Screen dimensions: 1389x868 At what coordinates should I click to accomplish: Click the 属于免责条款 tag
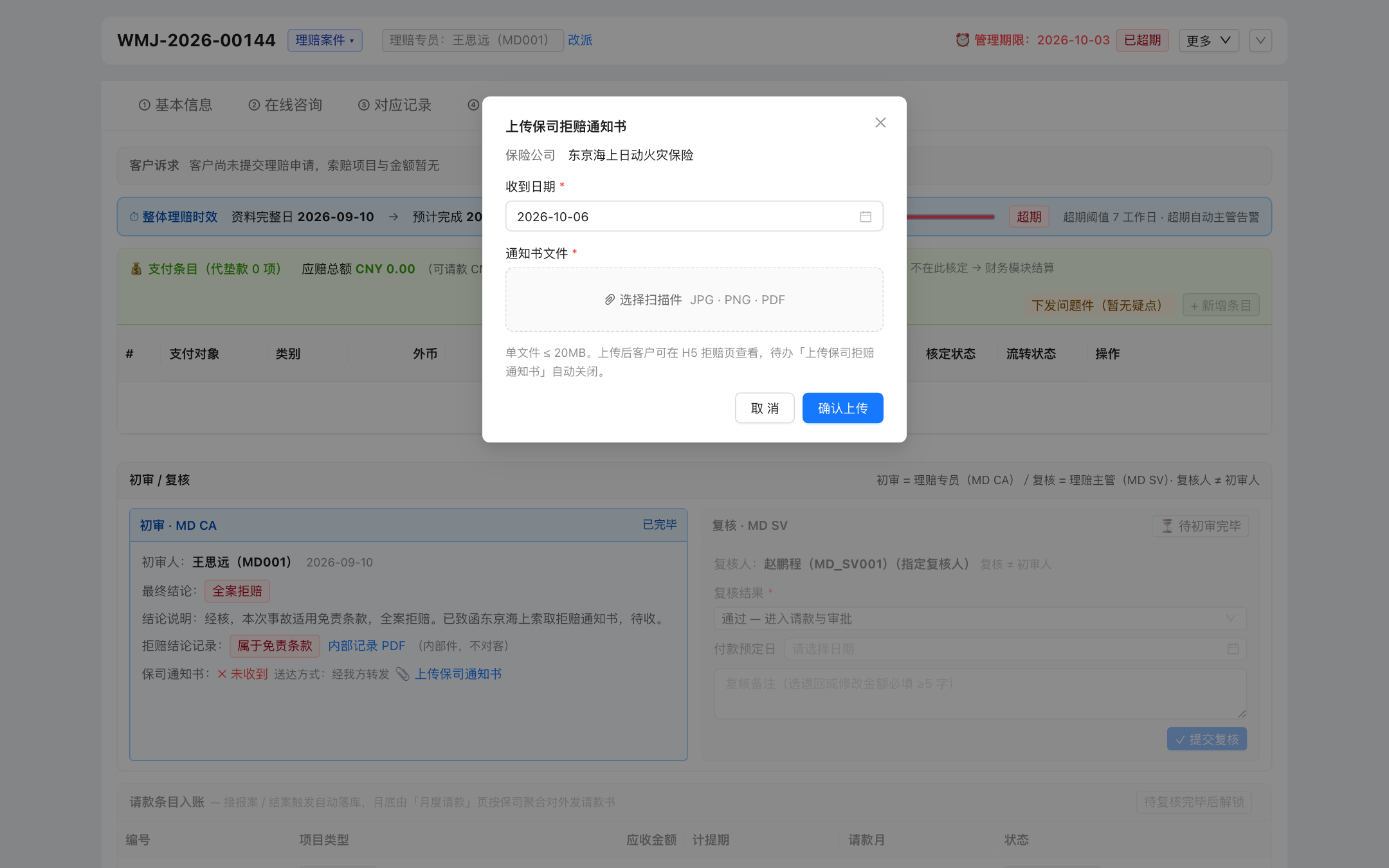(275, 646)
